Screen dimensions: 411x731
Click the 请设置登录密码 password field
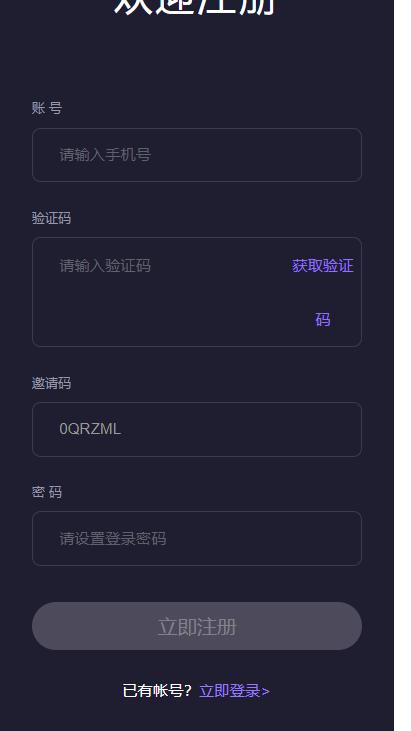(197, 538)
